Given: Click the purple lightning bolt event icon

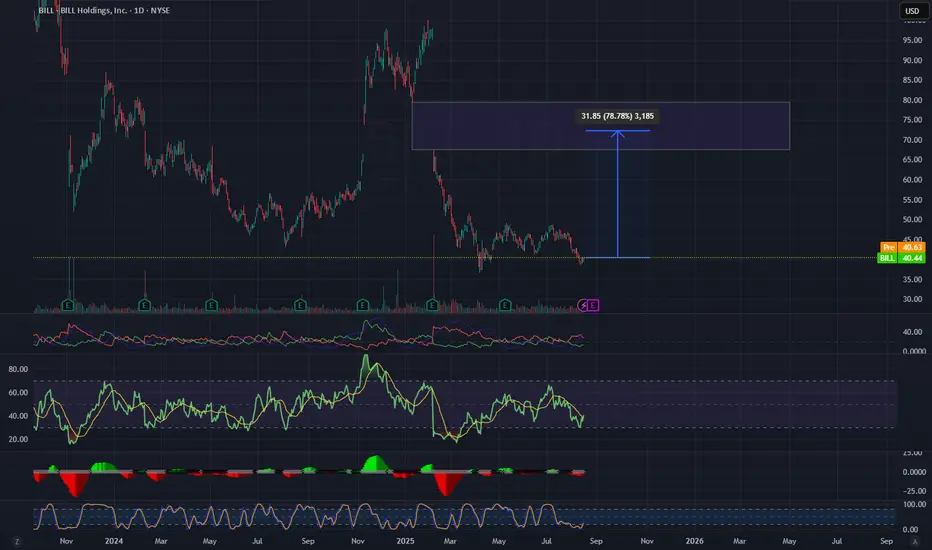Looking at the screenshot, I should pos(583,306).
